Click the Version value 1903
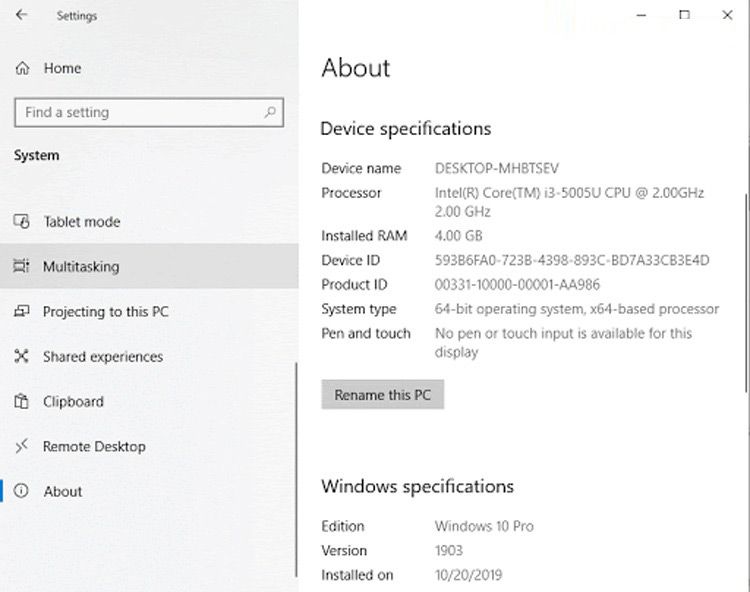 tap(449, 550)
